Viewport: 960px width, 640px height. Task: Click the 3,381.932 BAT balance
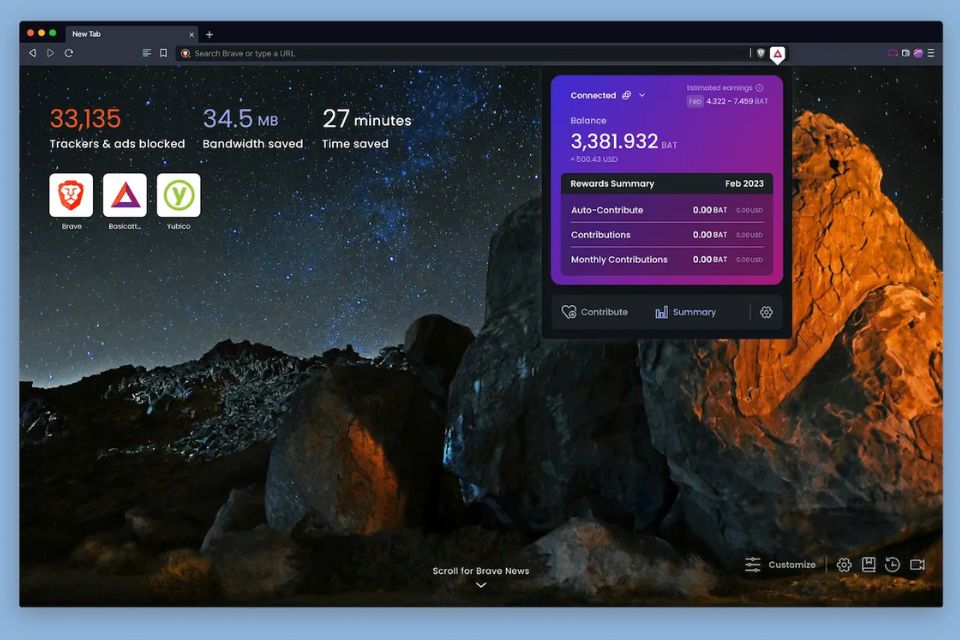tap(624, 142)
